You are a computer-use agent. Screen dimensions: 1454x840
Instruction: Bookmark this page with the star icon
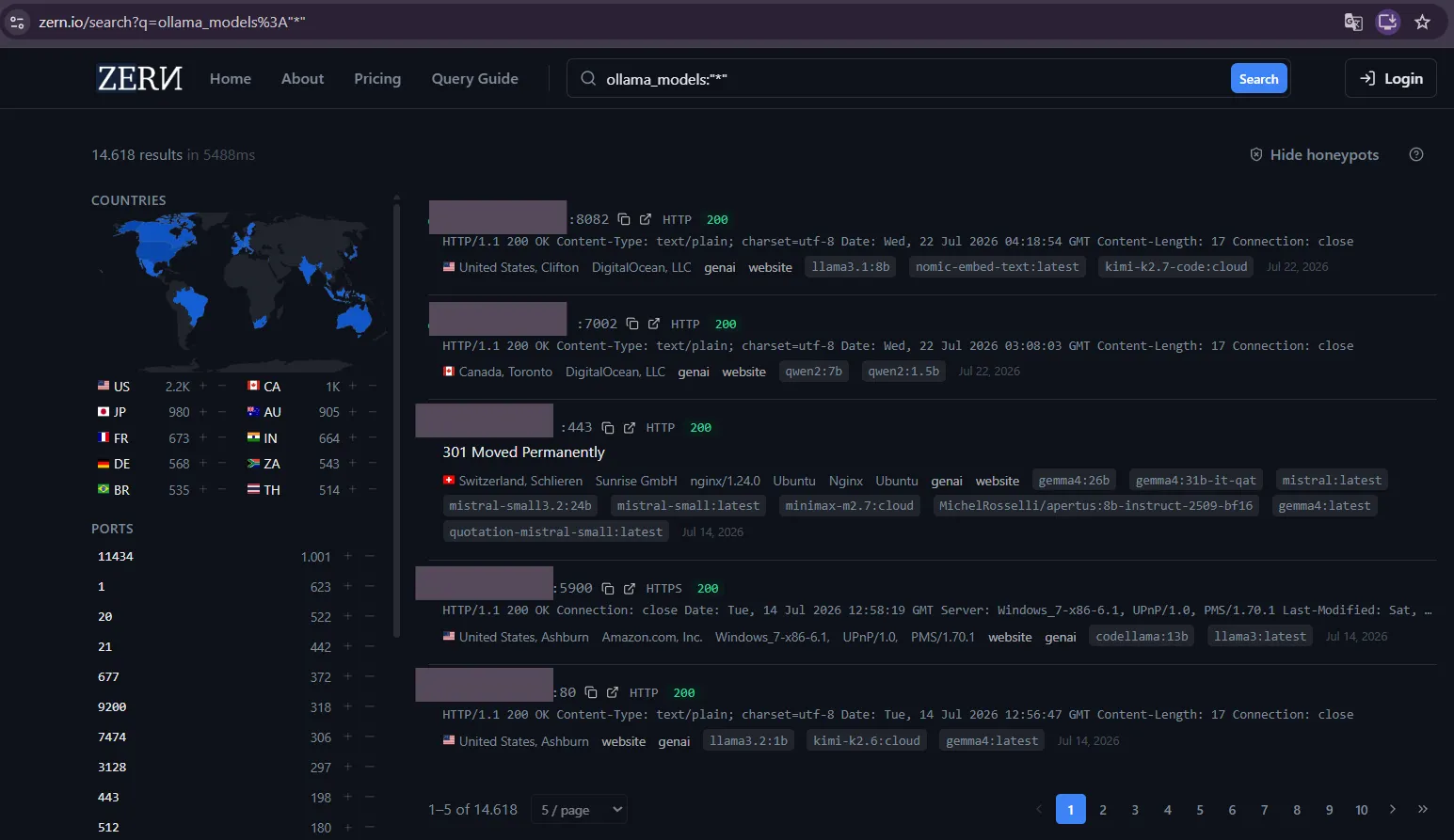coord(1422,22)
